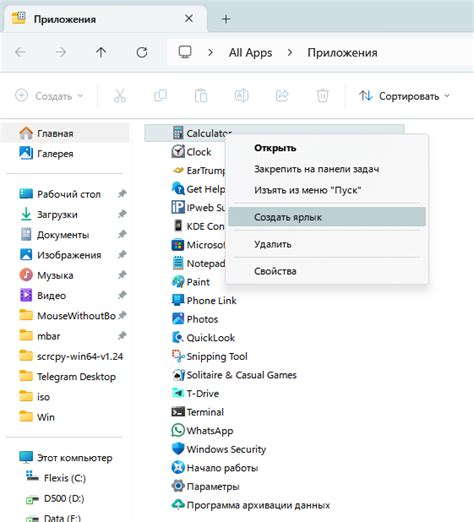Select the Calculator app icon
The image size is (474, 522).
pyautogui.click(x=178, y=133)
